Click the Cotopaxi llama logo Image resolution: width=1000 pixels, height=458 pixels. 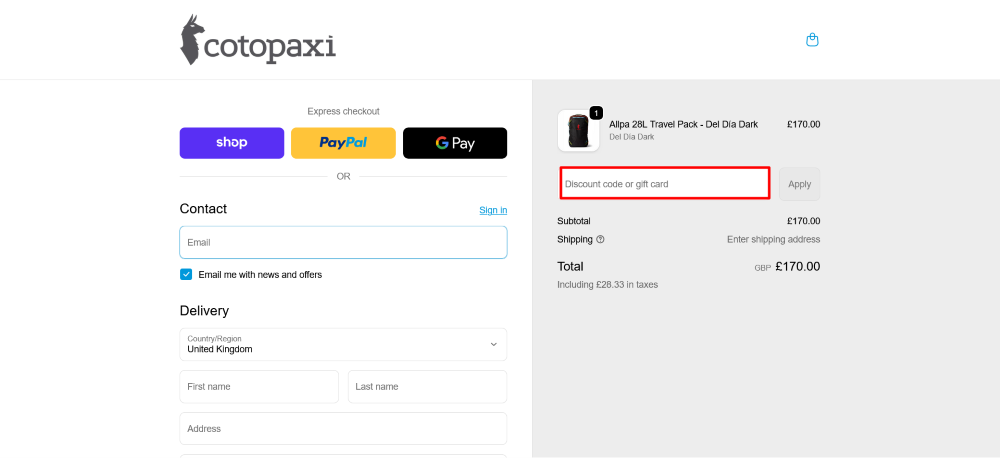point(258,40)
